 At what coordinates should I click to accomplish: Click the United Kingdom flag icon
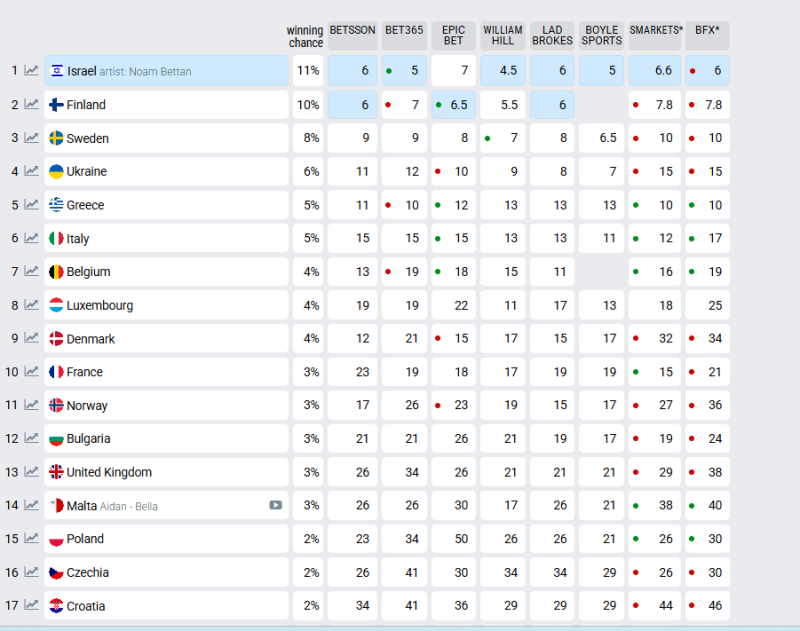click(x=57, y=472)
